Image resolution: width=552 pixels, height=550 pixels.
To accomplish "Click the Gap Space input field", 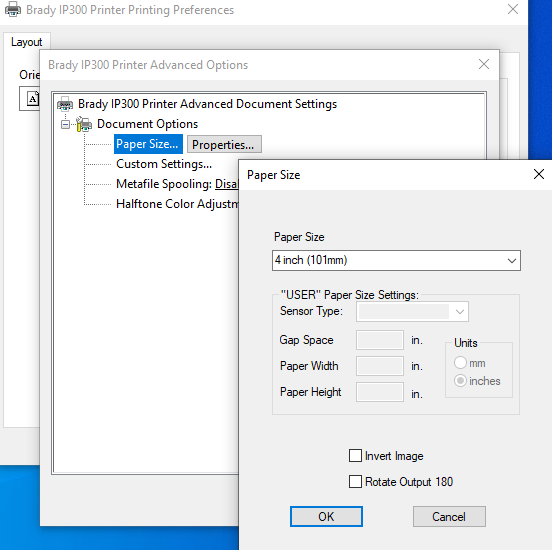I will 380,340.
